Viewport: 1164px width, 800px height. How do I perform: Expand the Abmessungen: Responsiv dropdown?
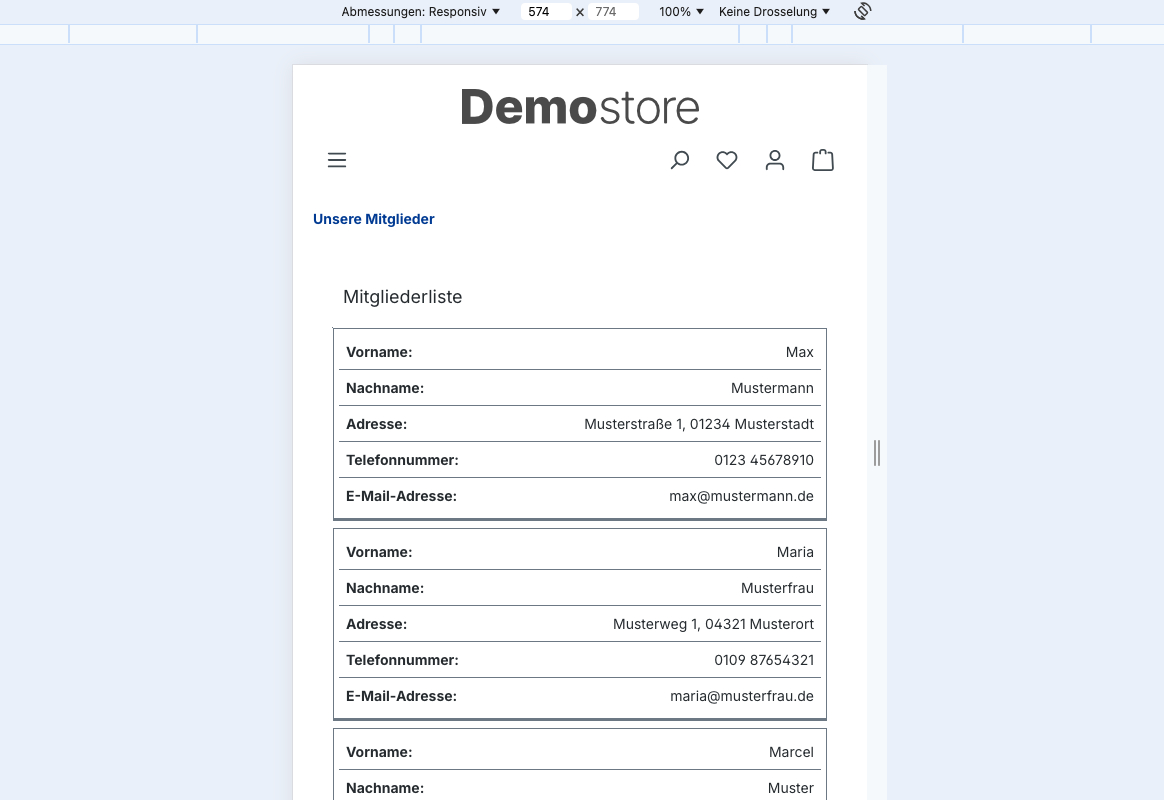(x=420, y=12)
